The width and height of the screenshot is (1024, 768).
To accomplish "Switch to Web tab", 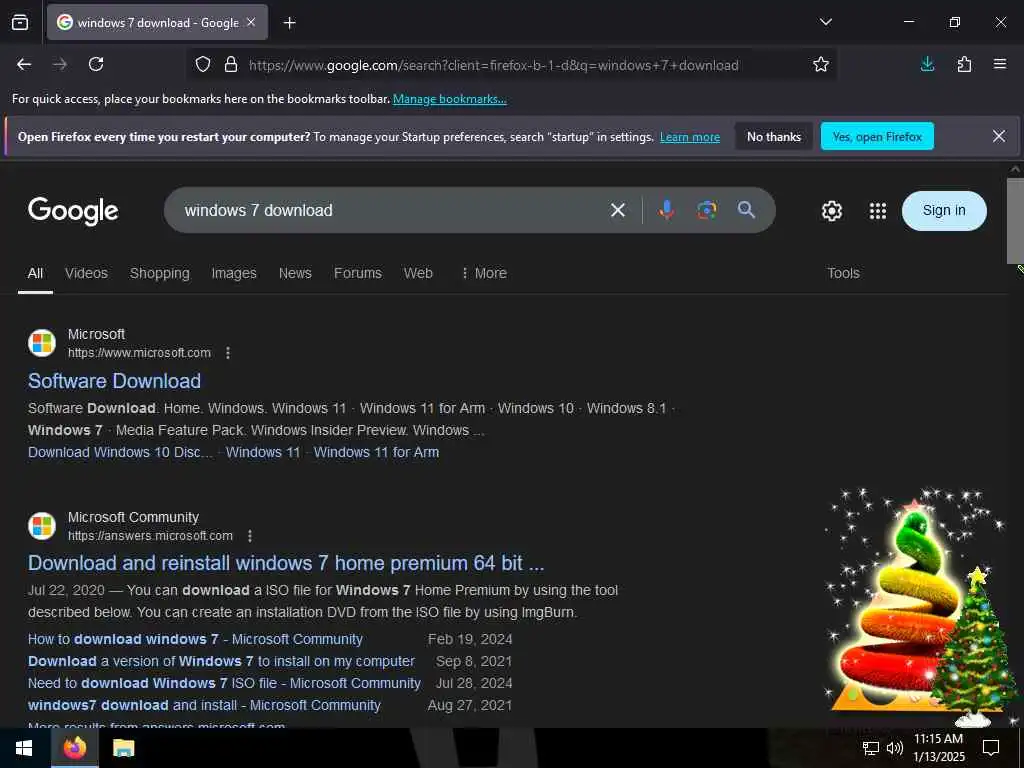I will 418,274.
